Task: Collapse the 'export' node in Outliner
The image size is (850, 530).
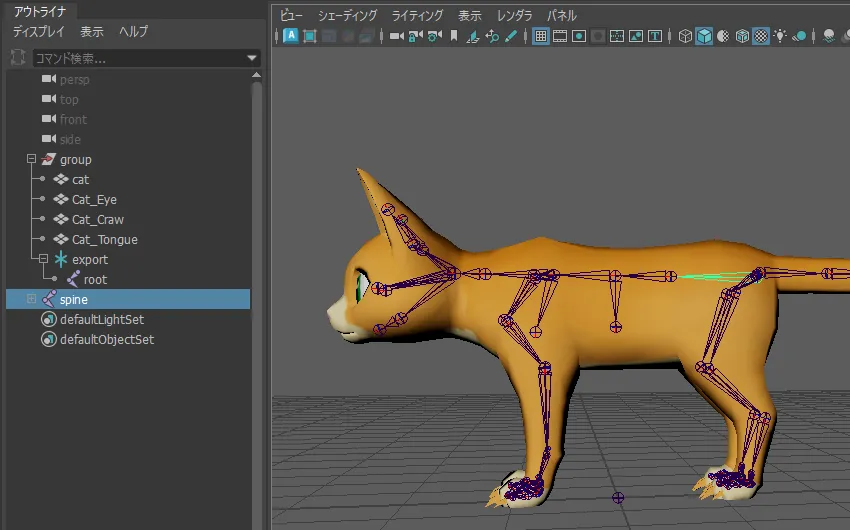Action: (43, 259)
